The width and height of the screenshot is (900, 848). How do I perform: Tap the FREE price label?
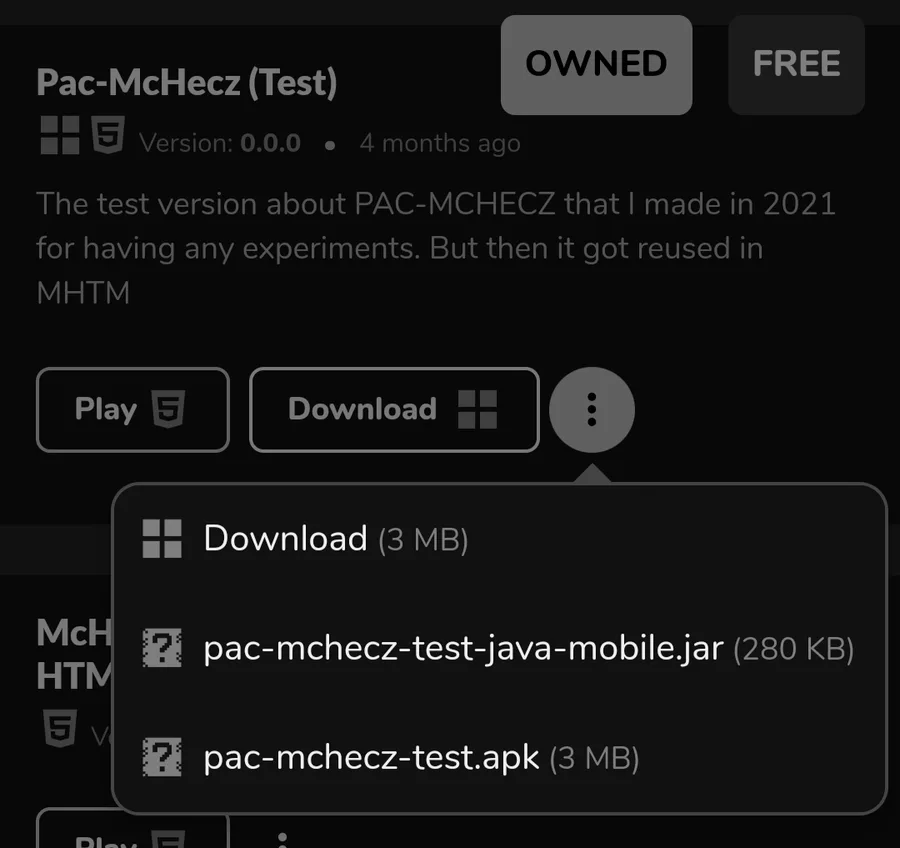coord(796,65)
